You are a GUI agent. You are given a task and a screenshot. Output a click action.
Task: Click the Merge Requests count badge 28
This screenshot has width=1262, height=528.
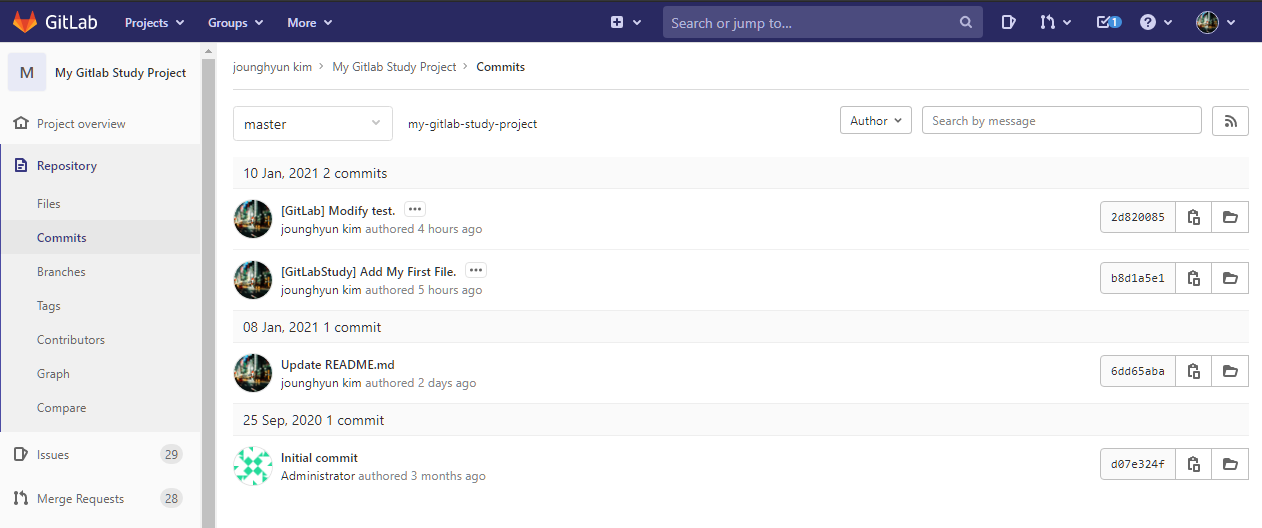coord(171,498)
